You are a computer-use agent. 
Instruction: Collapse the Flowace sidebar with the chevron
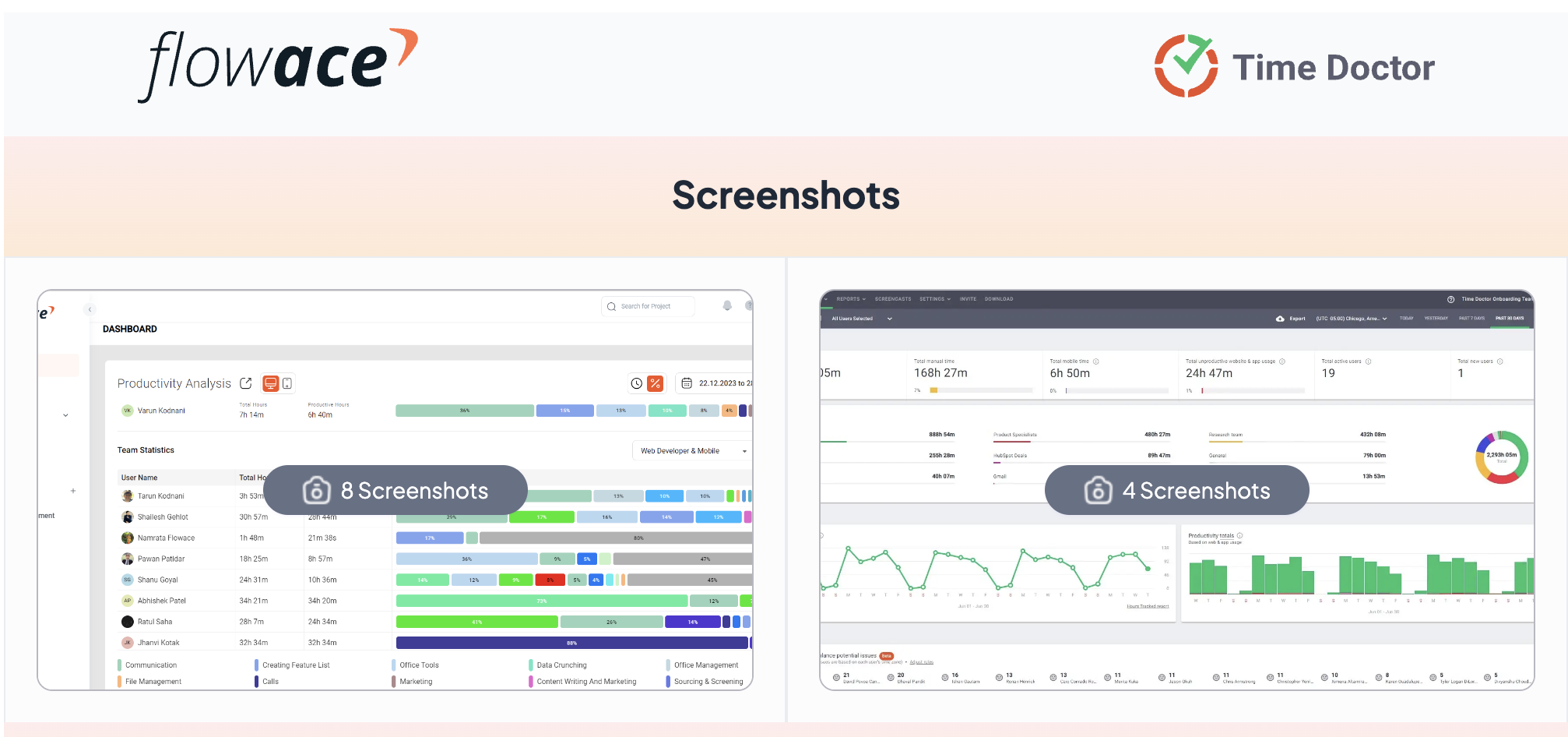click(90, 309)
